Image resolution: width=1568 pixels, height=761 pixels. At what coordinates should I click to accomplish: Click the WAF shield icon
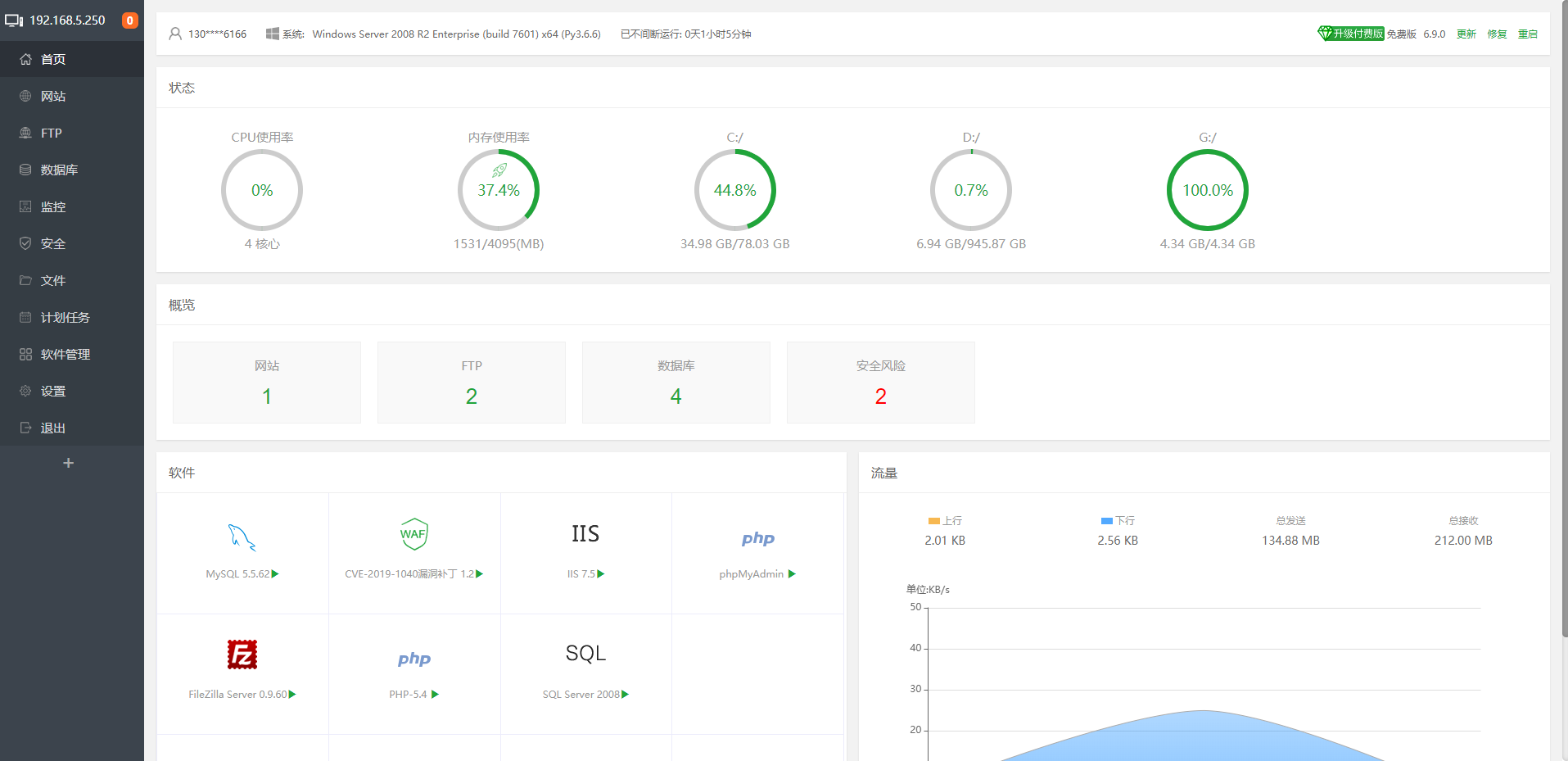click(x=414, y=534)
